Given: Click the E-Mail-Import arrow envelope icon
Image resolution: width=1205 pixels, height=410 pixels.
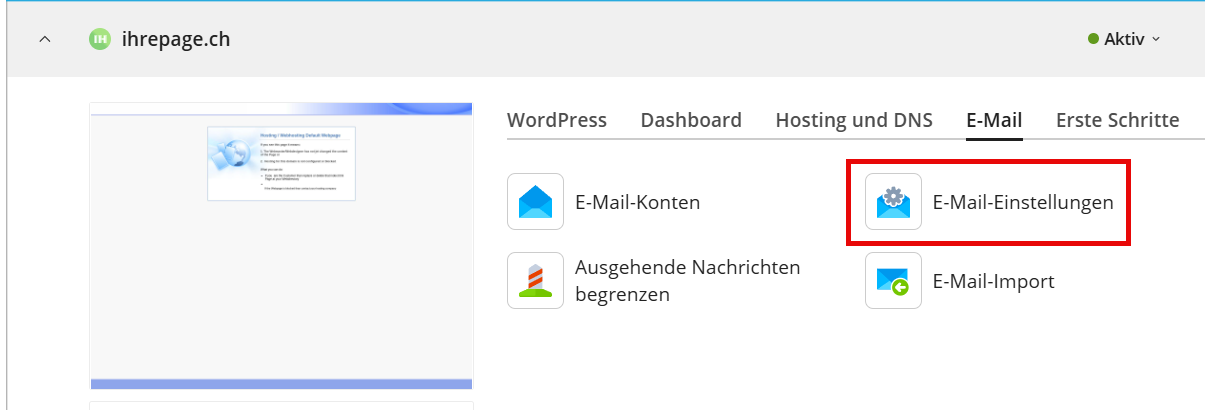Looking at the screenshot, I should [x=893, y=280].
